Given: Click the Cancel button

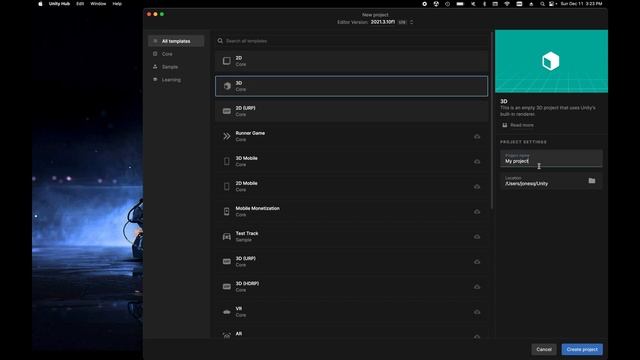Looking at the screenshot, I should pos(544,349).
